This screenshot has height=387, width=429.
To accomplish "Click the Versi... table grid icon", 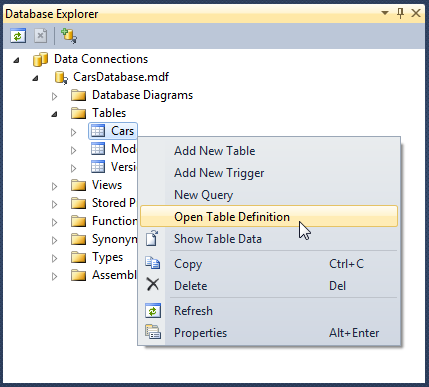I will (x=98, y=167).
